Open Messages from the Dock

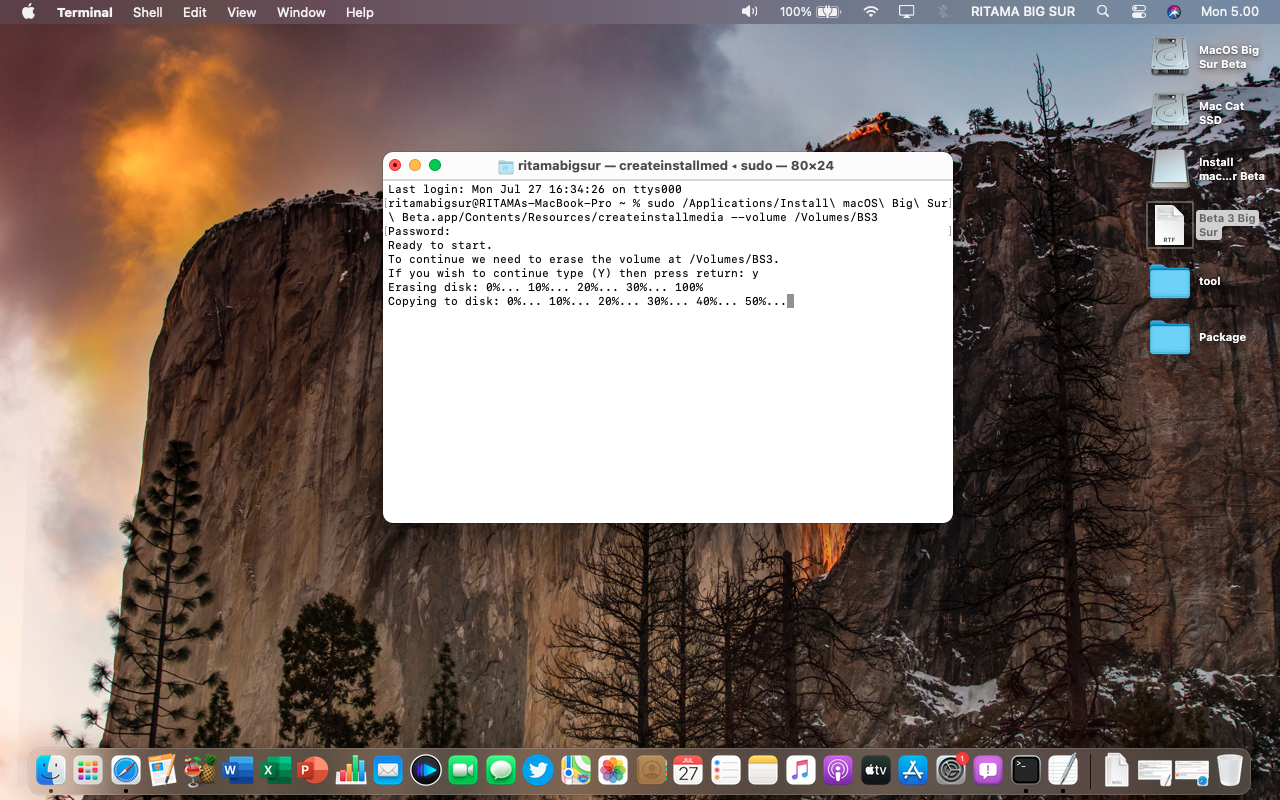(501, 770)
